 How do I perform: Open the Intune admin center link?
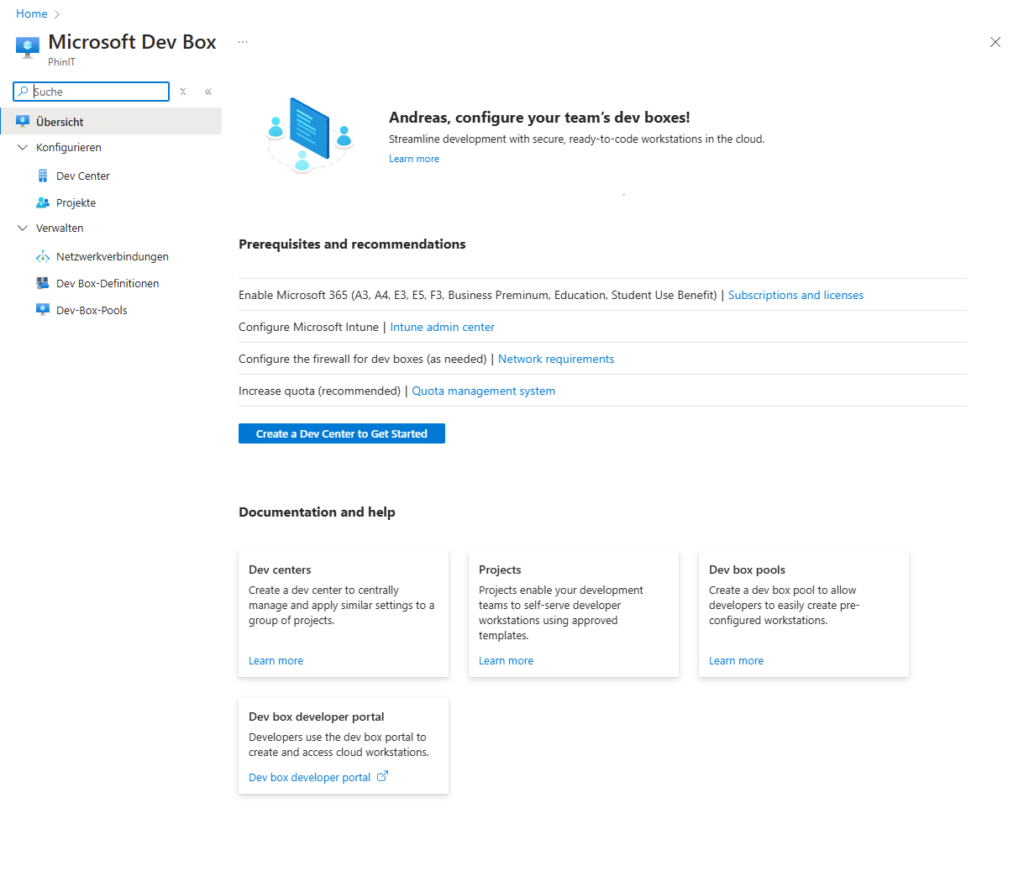coord(442,326)
